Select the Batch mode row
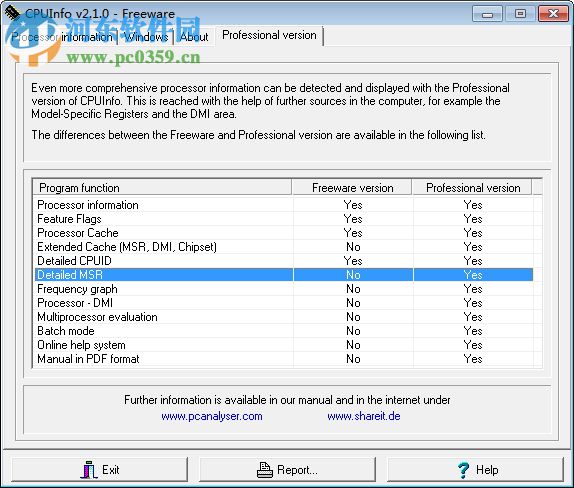574x488 pixels. [x=284, y=331]
